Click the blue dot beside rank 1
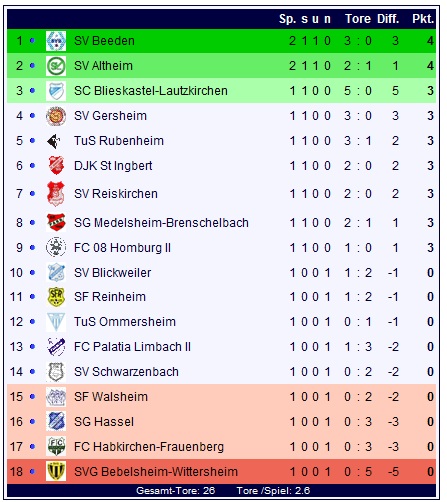The width and height of the screenshot is (447, 502). click(x=32, y=41)
